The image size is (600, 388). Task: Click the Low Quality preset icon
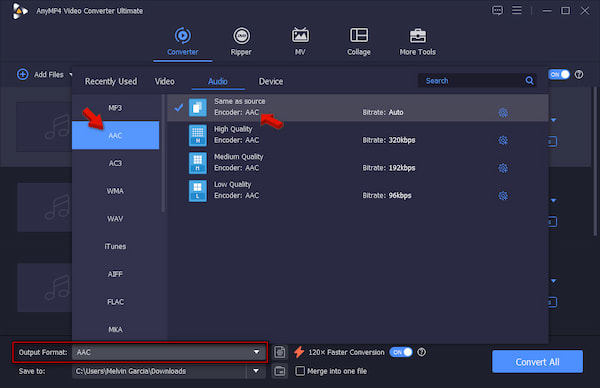pos(197,191)
